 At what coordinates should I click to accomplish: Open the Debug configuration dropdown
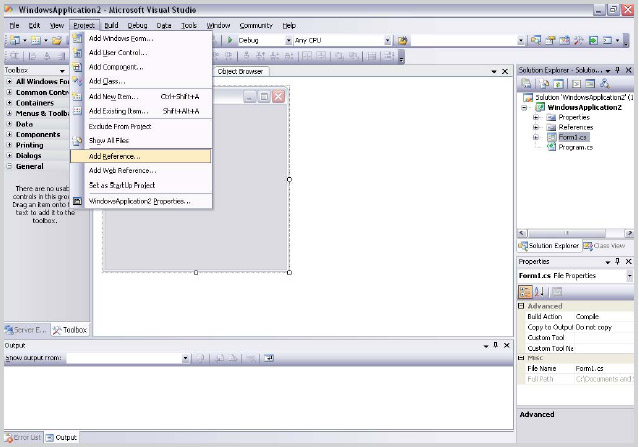point(289,40)
